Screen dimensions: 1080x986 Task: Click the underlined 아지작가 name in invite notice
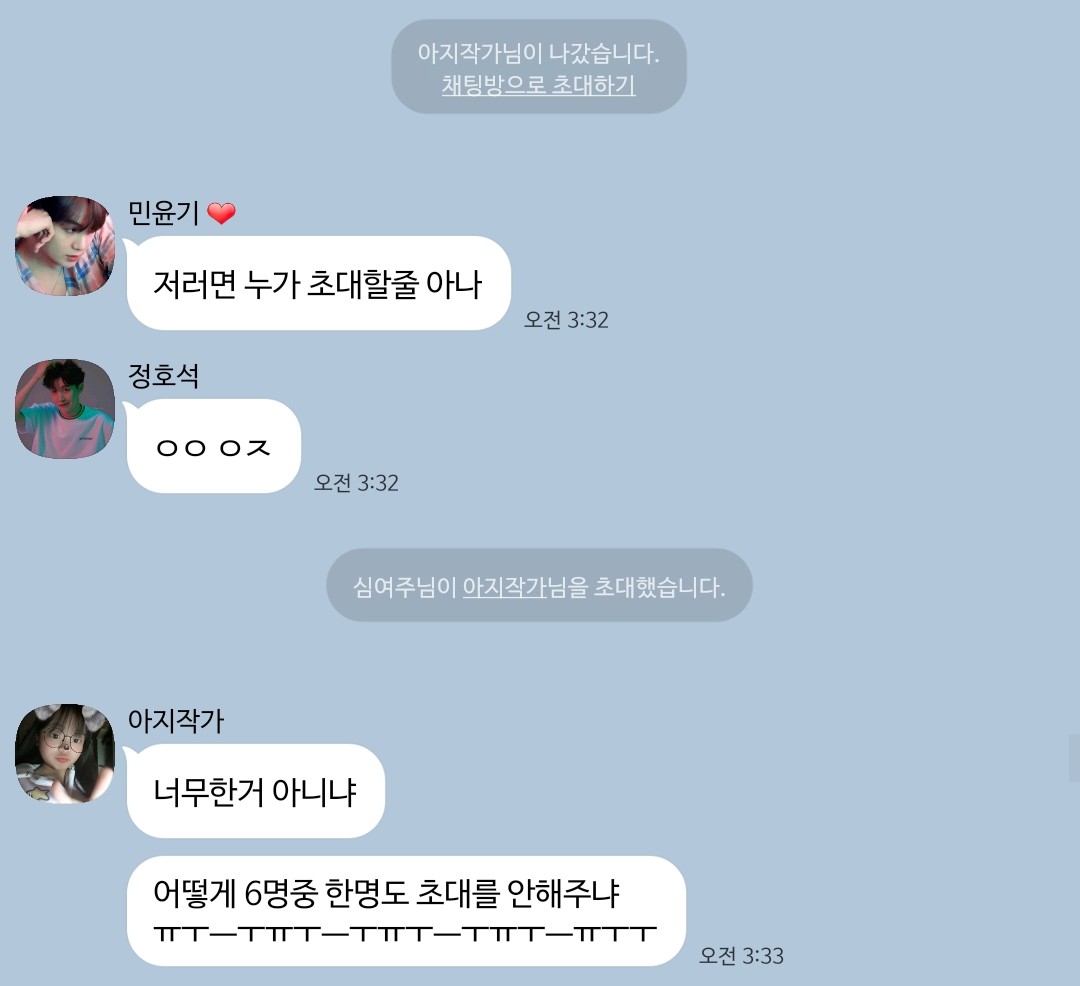[504, 587]
